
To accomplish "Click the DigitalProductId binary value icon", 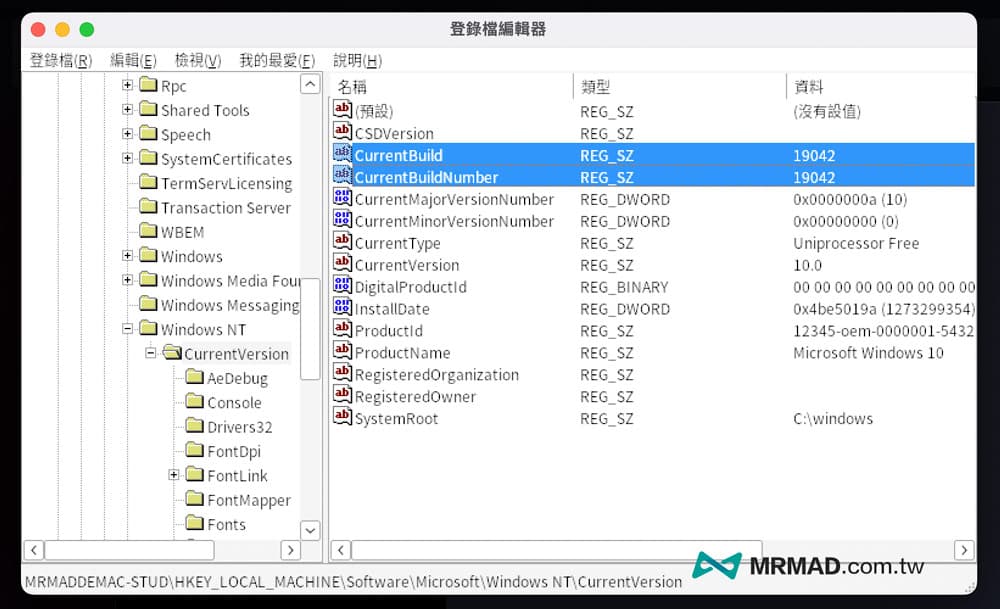I will click(x=342, y=287).
